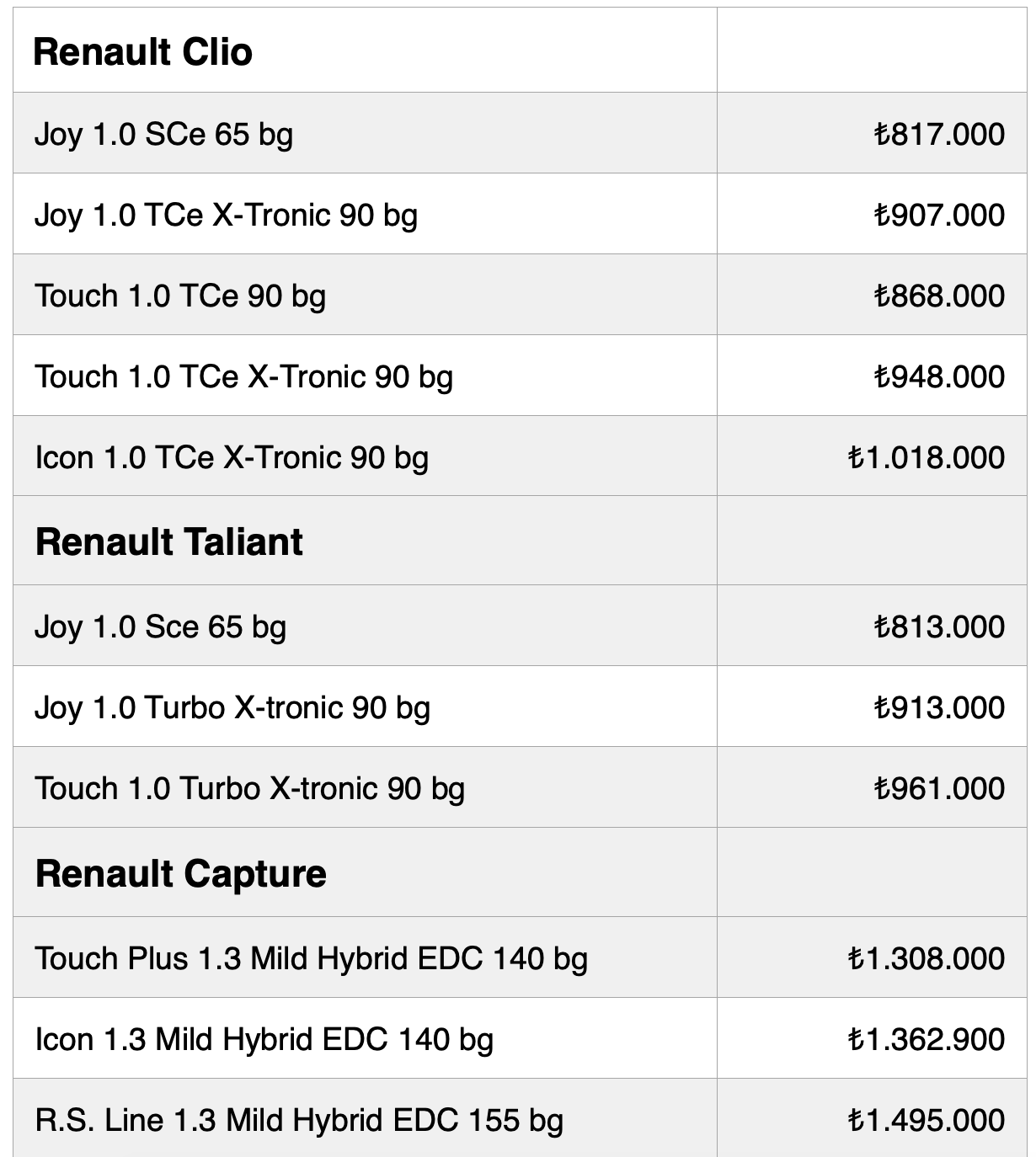The height and width of the screenshot is (1157, 1036).
Task: Click the ₺1.362.900 price cell
Action: click(x=926, y=1039)
